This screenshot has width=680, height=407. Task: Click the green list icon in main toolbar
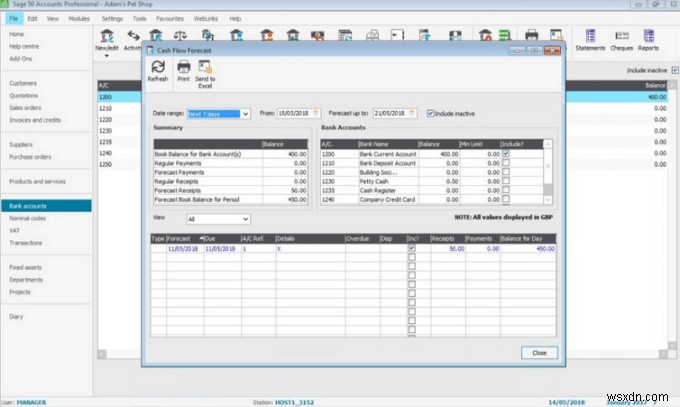coord(505,35)
